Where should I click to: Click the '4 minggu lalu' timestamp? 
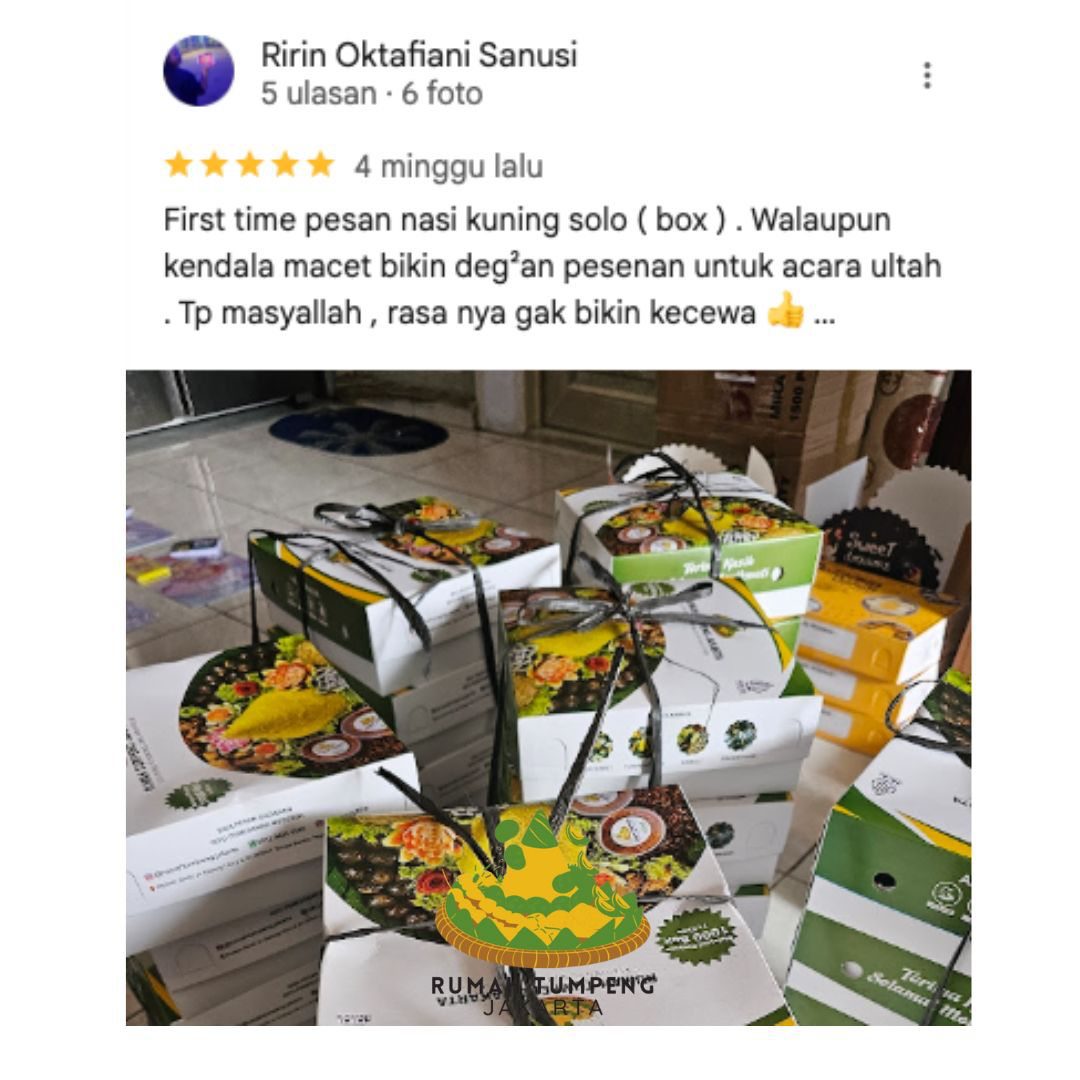click(448, 167)
